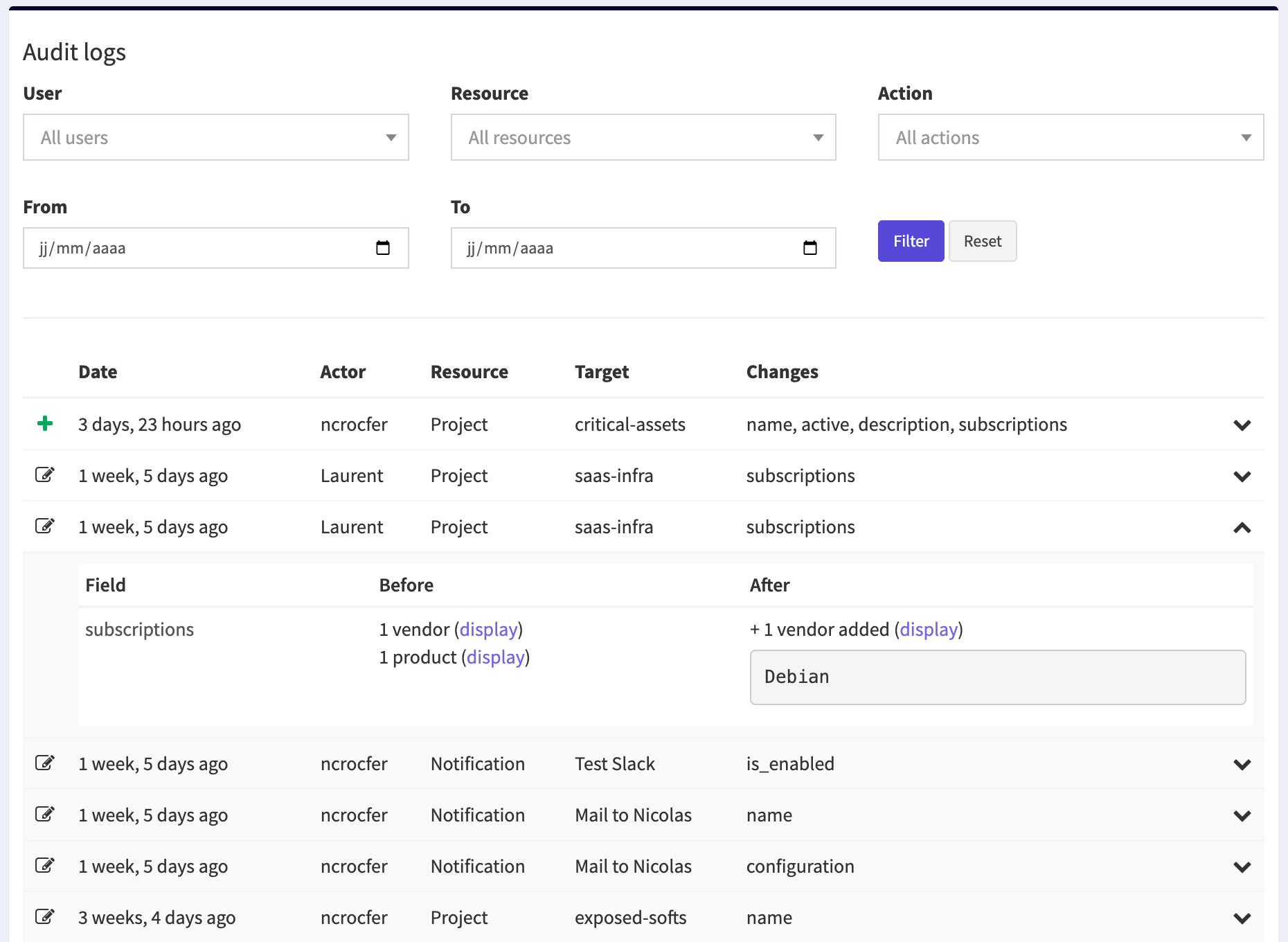Open the All resources dropdown
The image size is (1288, 942).
pyautogui.click(x=643, y=137)
